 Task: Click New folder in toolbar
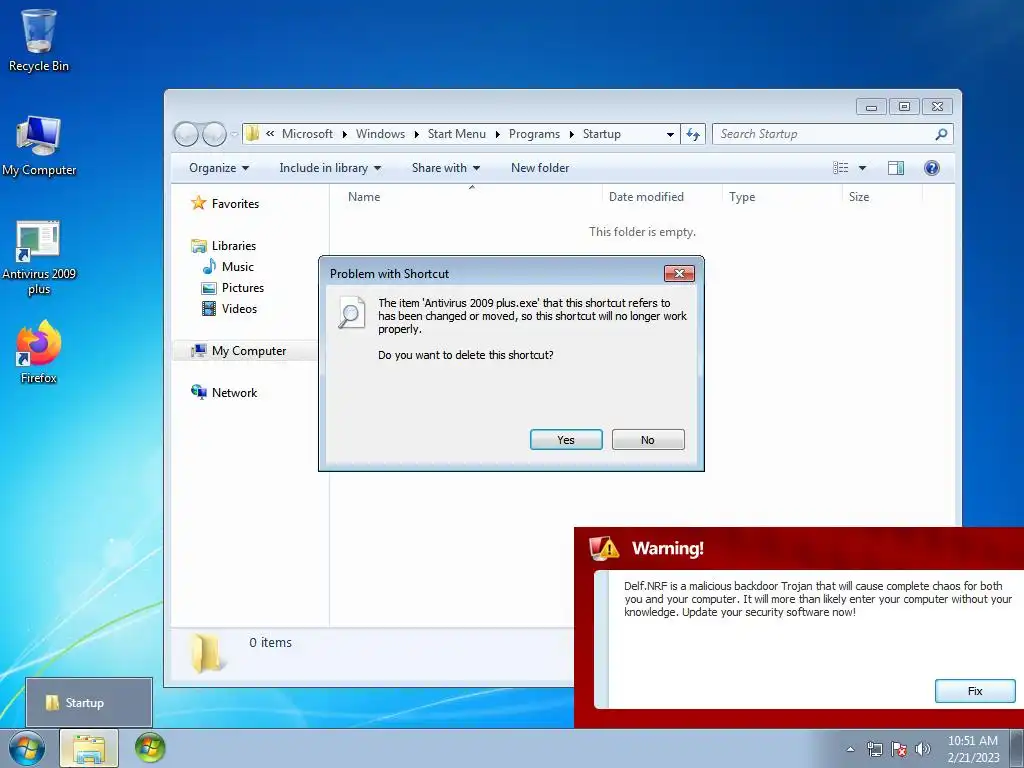pyautogui.click(x=539, y=168)
